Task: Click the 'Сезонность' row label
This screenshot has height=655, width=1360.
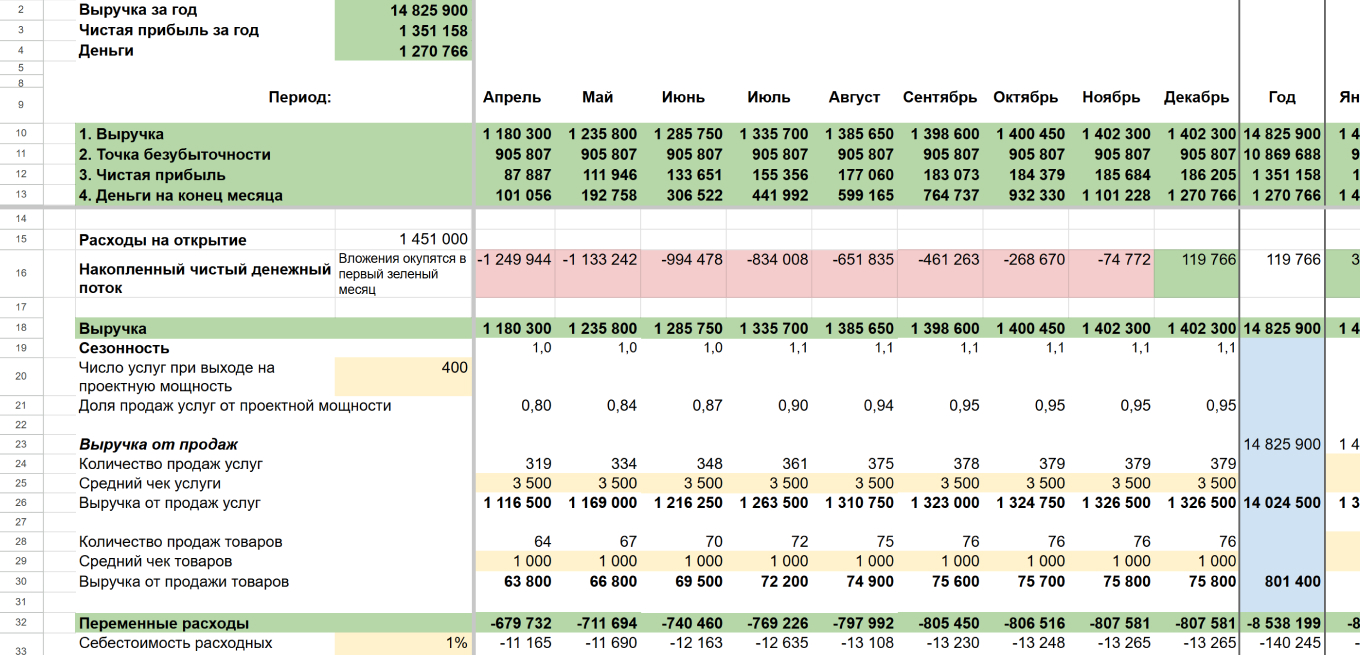Action: tap(124, 348)
